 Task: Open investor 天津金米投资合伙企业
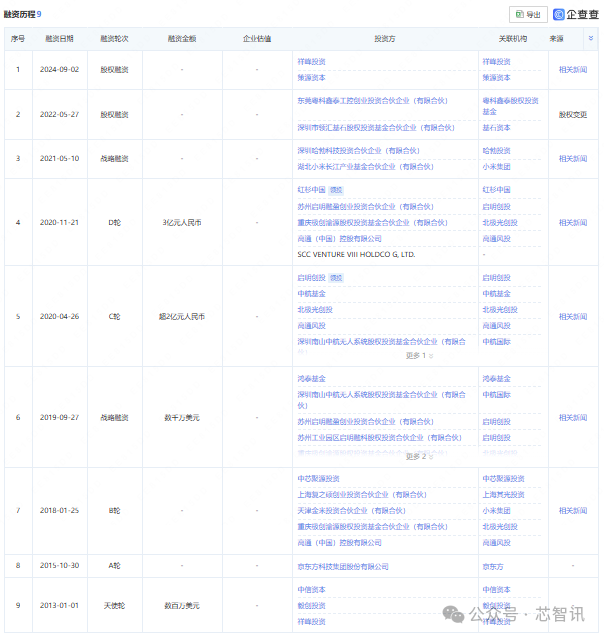click(351, 510)
